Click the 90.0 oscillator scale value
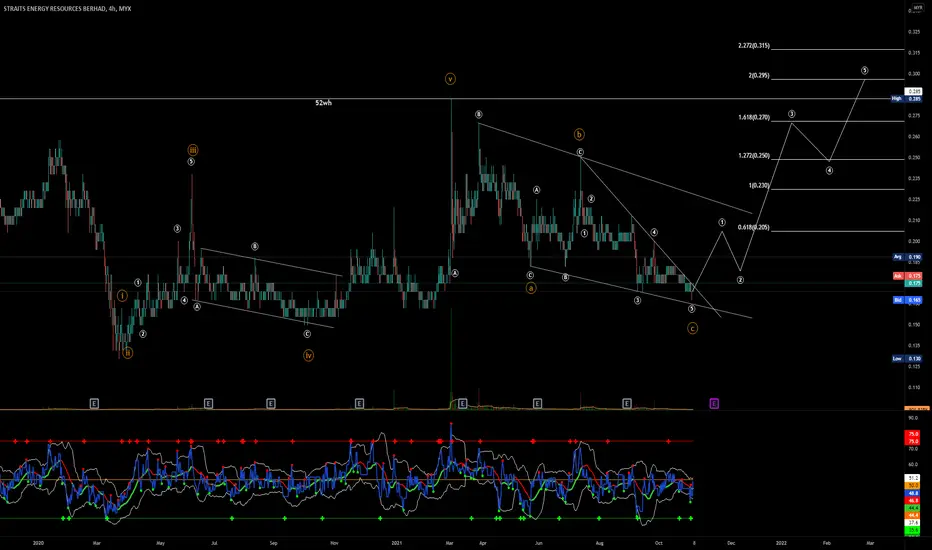932x550 pixels. point(913,419)
